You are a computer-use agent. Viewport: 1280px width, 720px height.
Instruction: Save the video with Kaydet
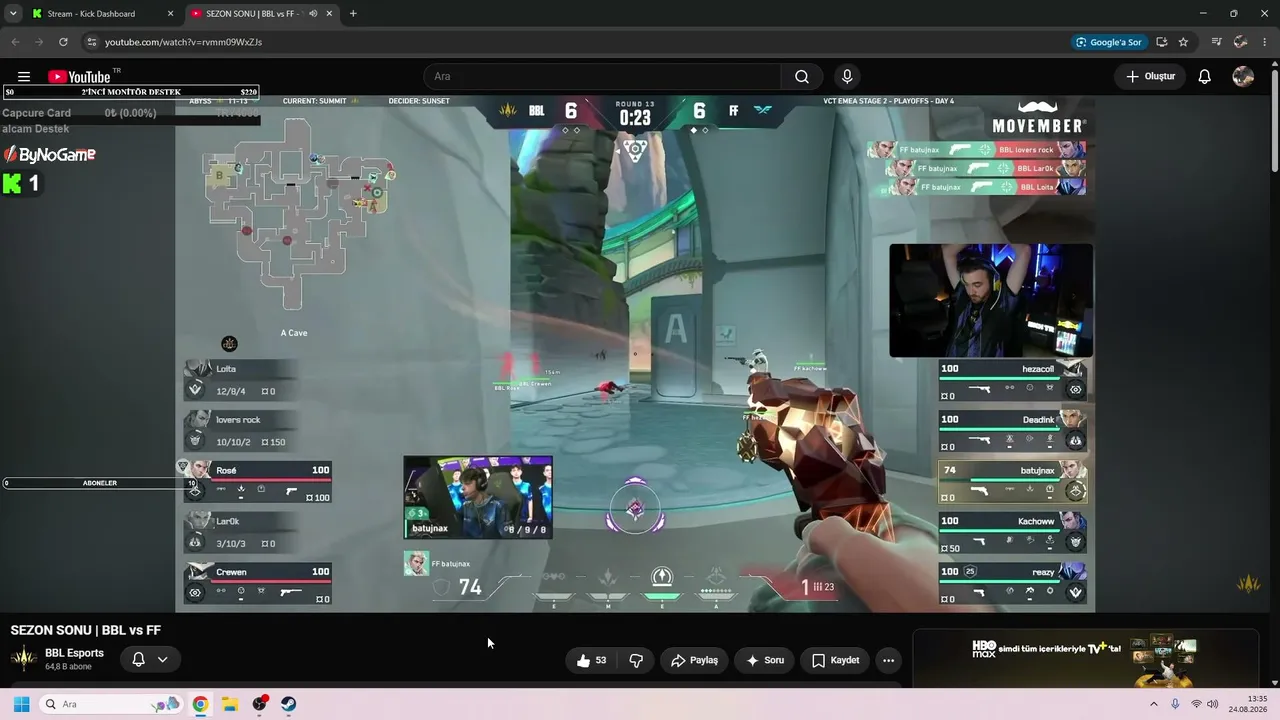pos(835,660)
